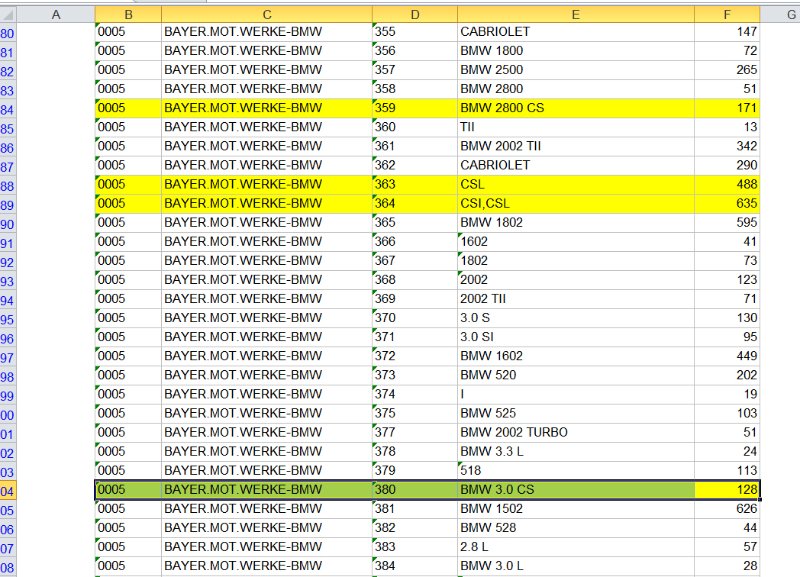Select the green-highlighted cell with code 380
Screen dimensions: 800x577
coord(414,490)
